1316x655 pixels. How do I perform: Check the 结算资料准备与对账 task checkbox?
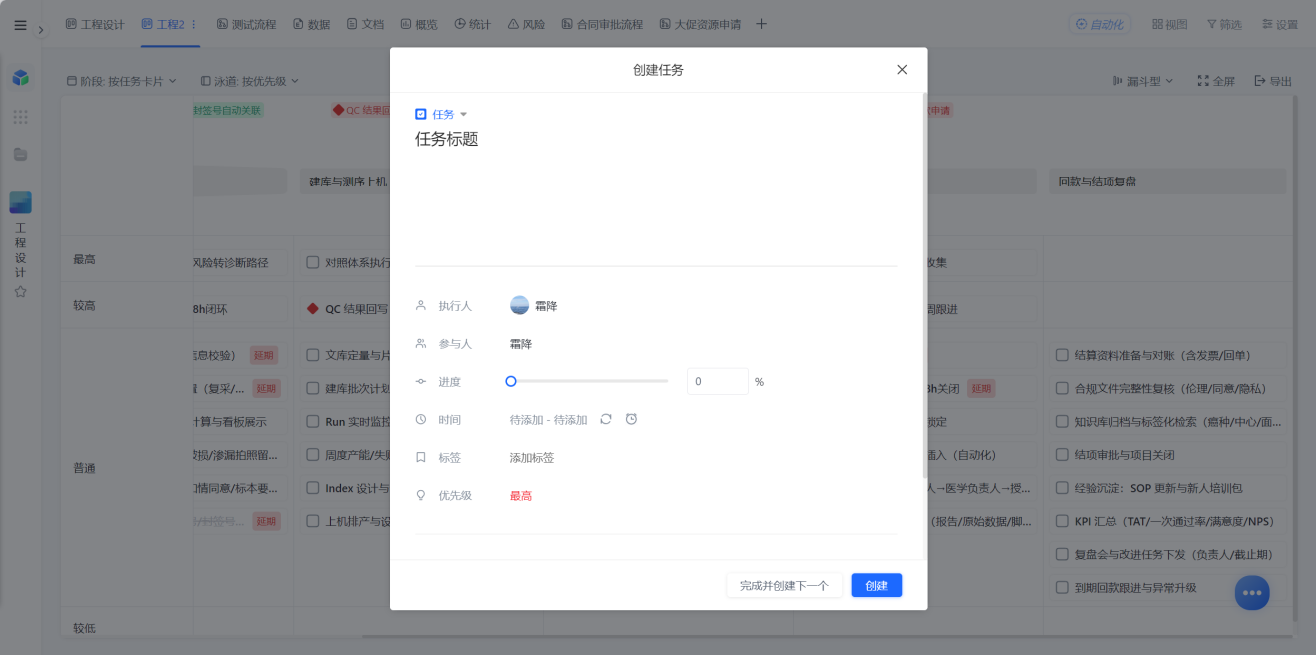click(1062, 355)
